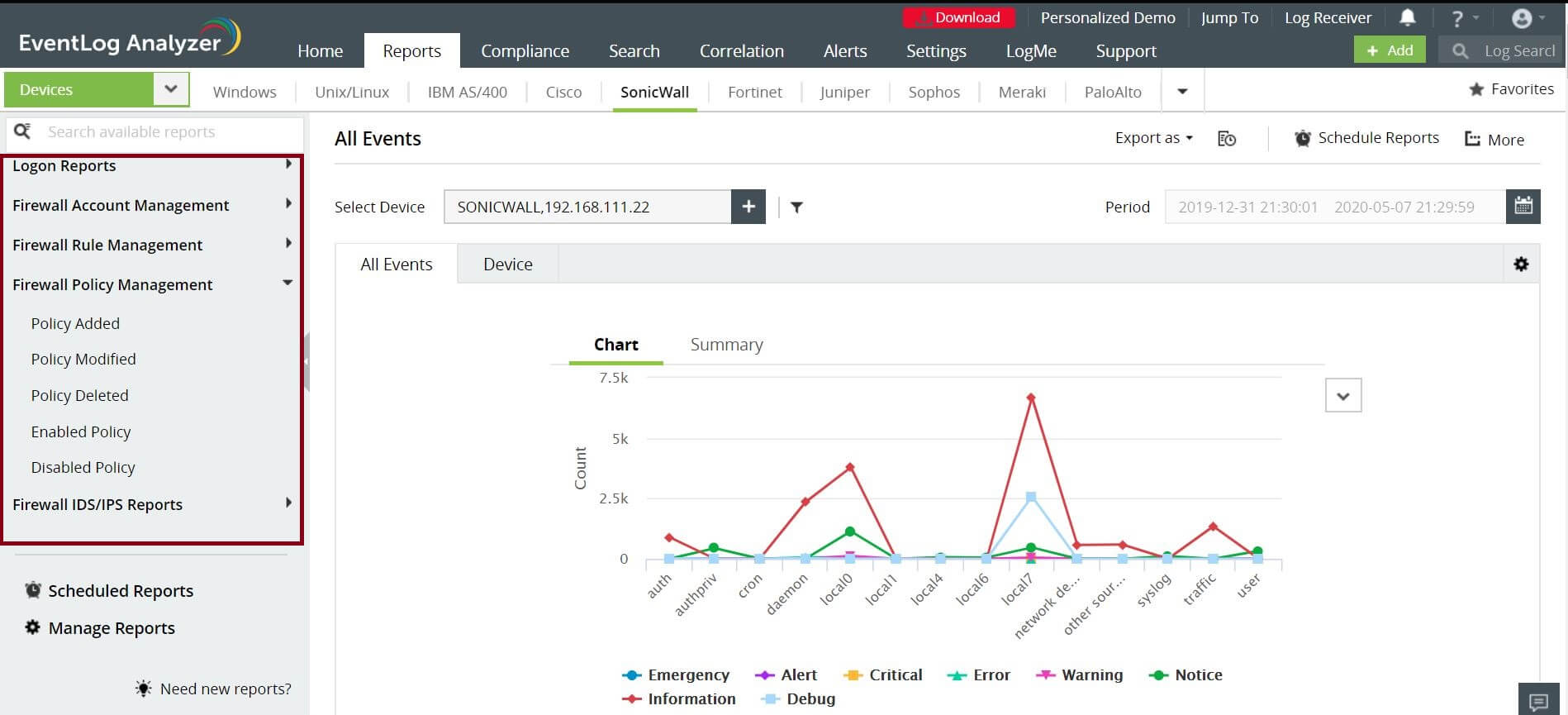The width and height of the screenshot is (1568, 715).
Task: Click the Favorites star icon
Action: click(1476, 89)
